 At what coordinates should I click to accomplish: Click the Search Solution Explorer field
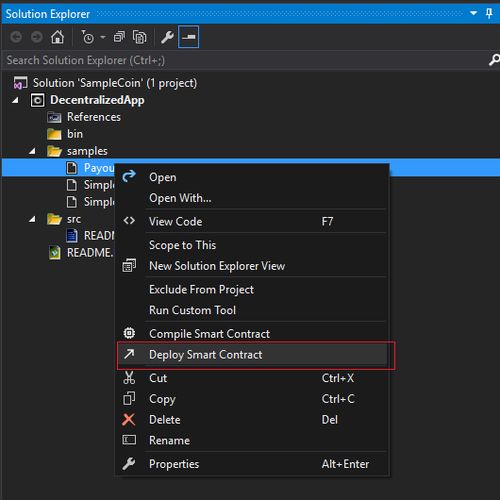click(245, 60)
